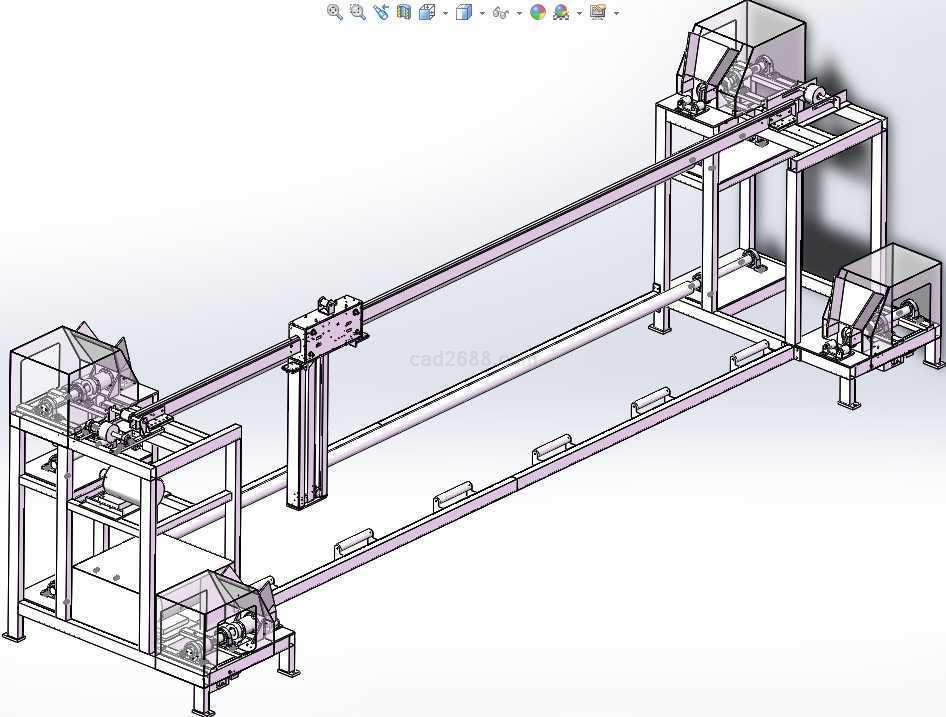Image resolution: width=946 pixels, height=717 pixels.
Task: Toggle Hide/Show Items glasses icon
Action: [501, 12]
